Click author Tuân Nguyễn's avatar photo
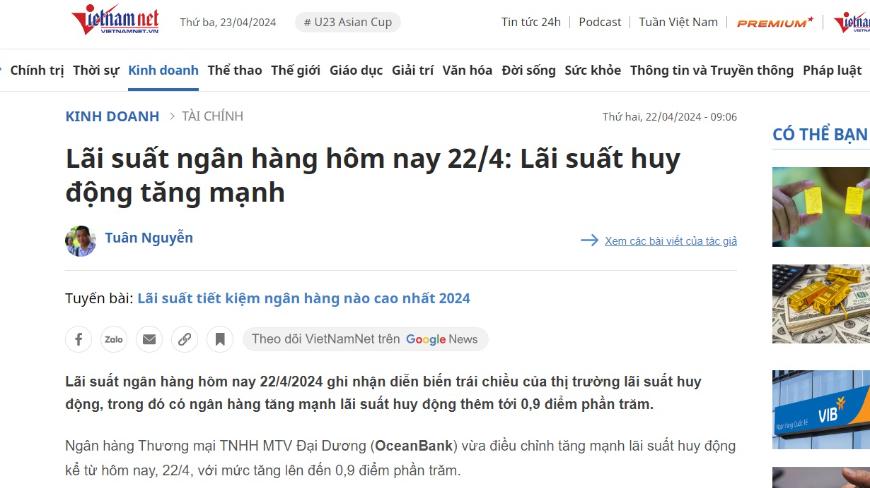This screenshot has height=488, width=870. 80,241
